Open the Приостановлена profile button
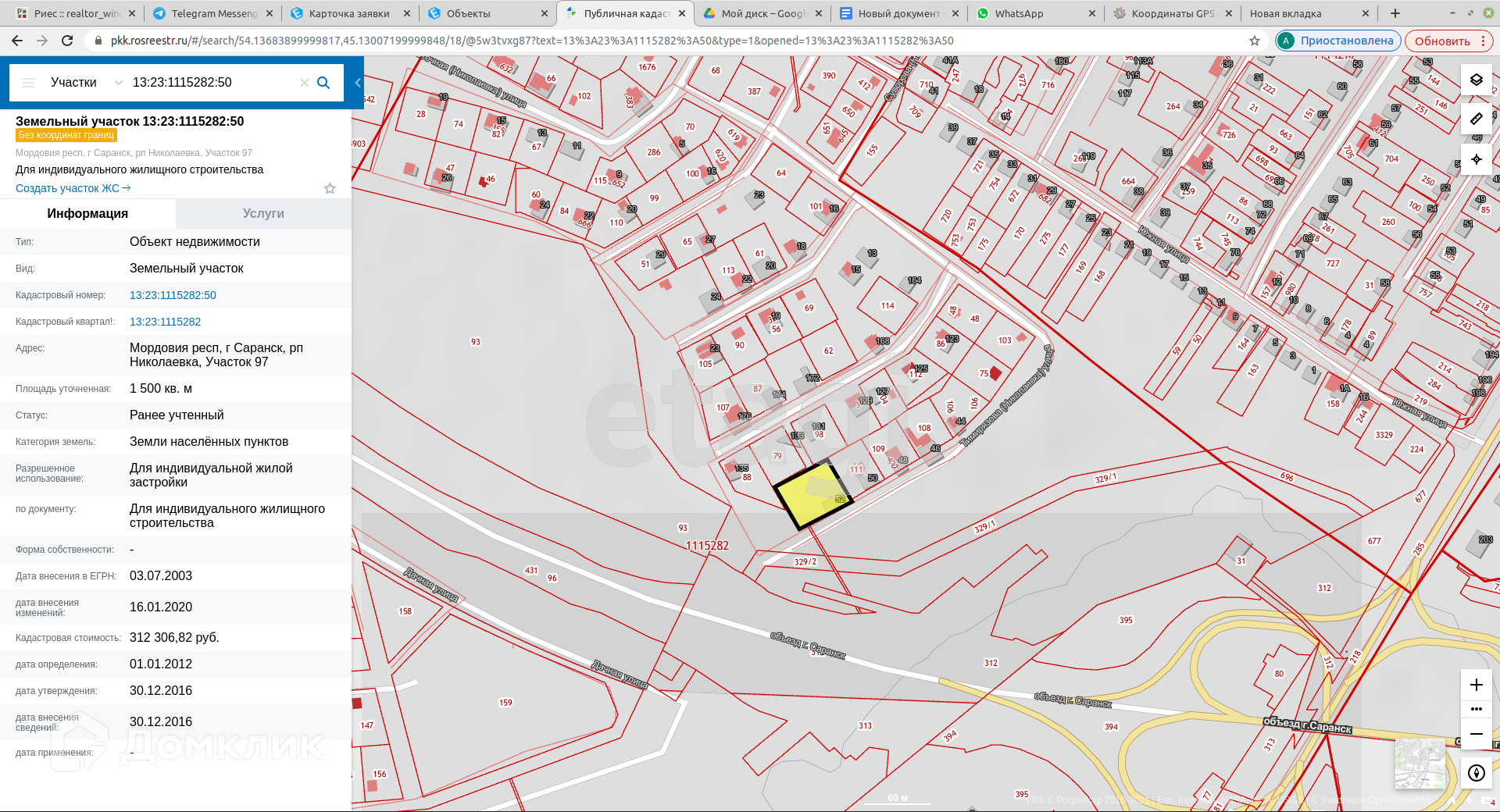This screenshot has height=812, width=1500. [x=1337, y=41]
